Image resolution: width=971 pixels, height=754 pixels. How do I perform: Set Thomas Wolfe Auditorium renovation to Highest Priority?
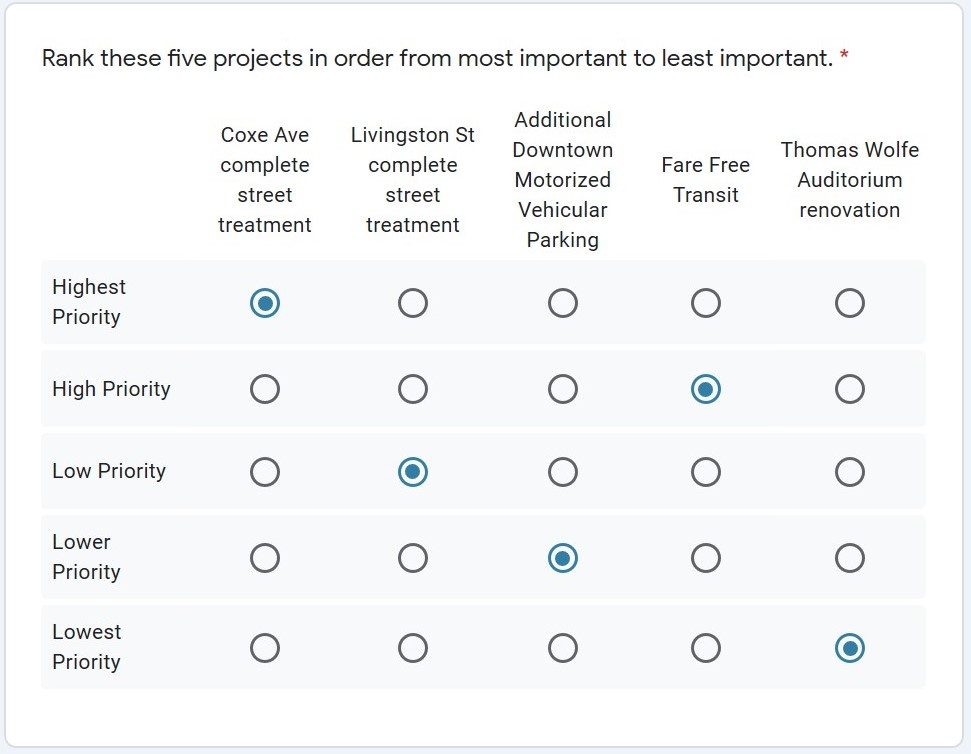[x=850, y=303]
